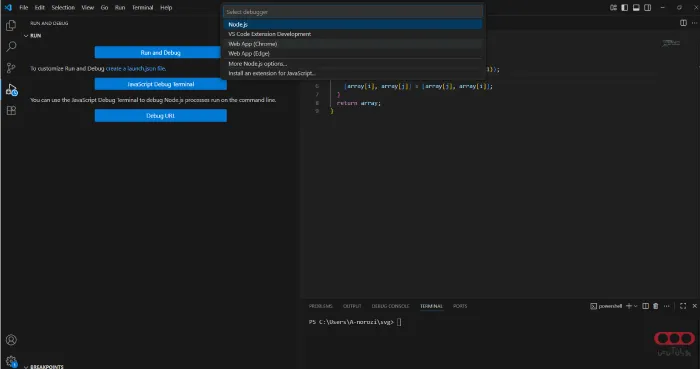Image resolution: width=700 pixels, height=369 pixels.
Task: Open the Go menu
Action: 104,8
